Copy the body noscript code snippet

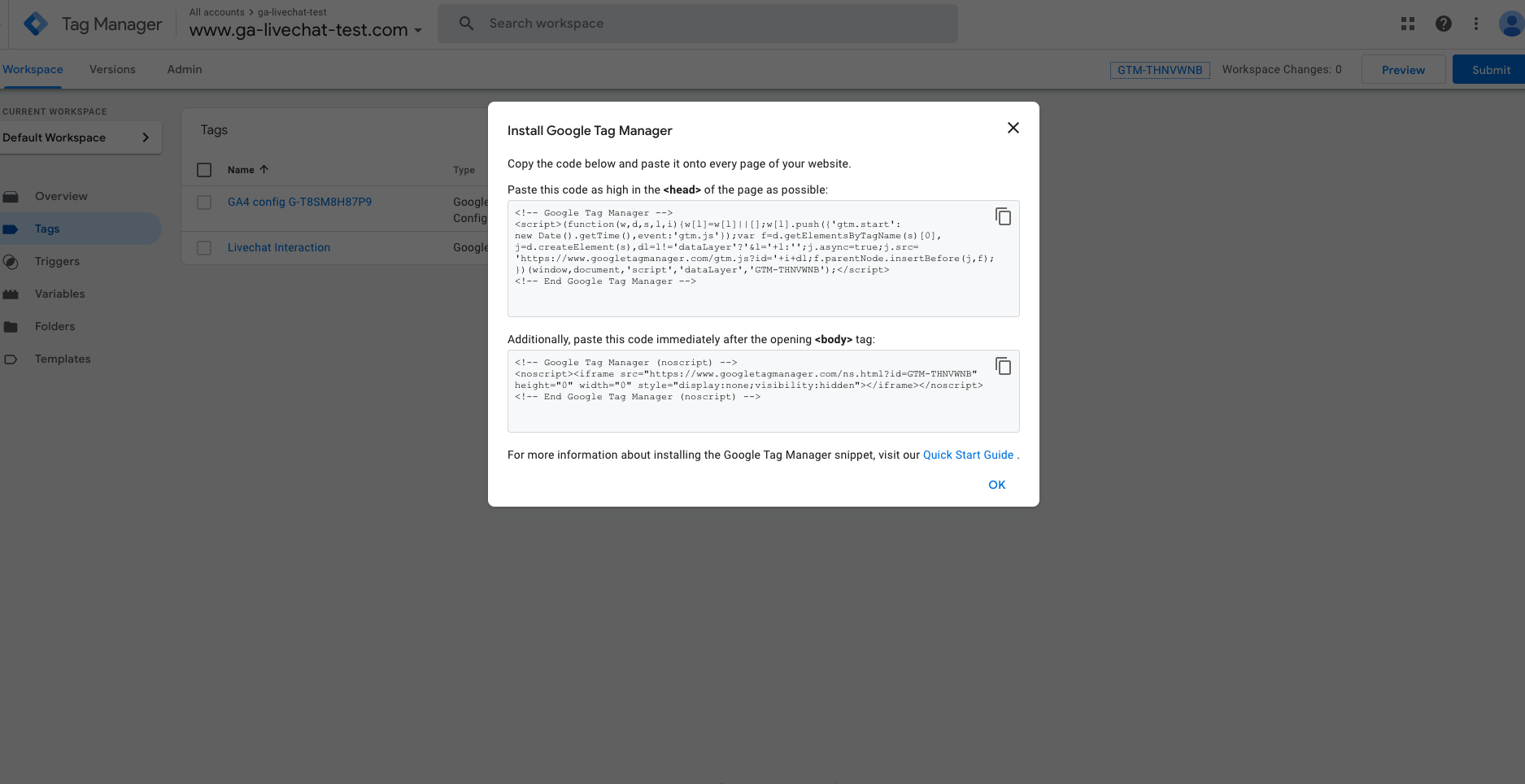(x=1003, y=366)
